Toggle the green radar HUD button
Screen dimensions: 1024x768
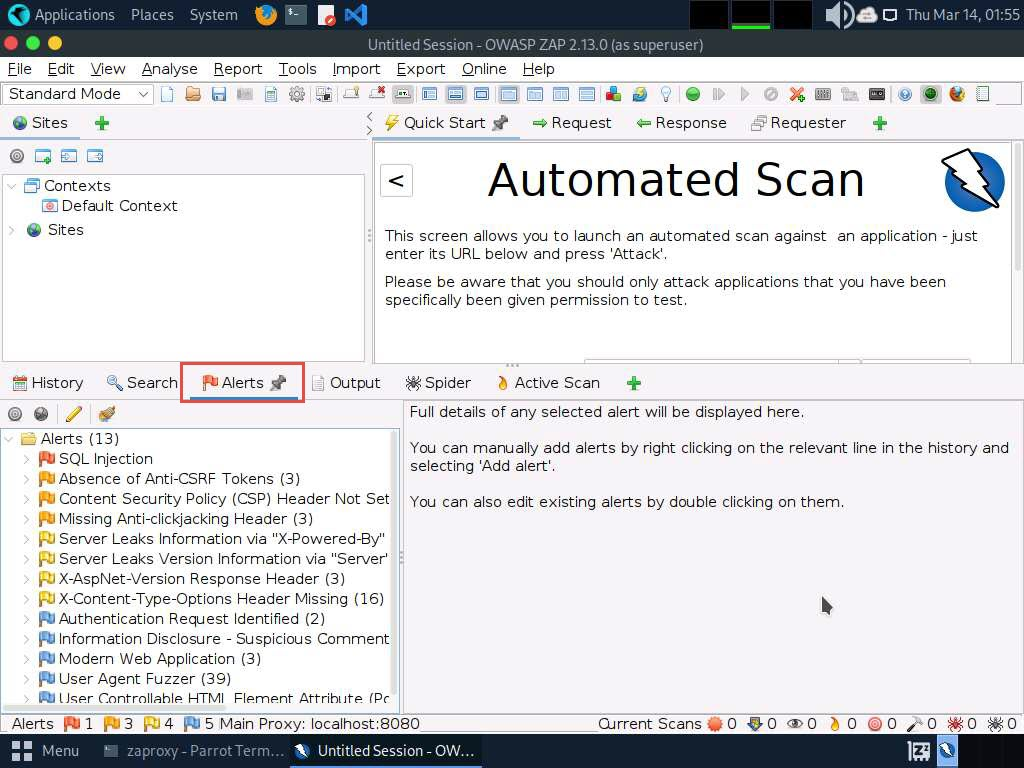pos(931,94)
